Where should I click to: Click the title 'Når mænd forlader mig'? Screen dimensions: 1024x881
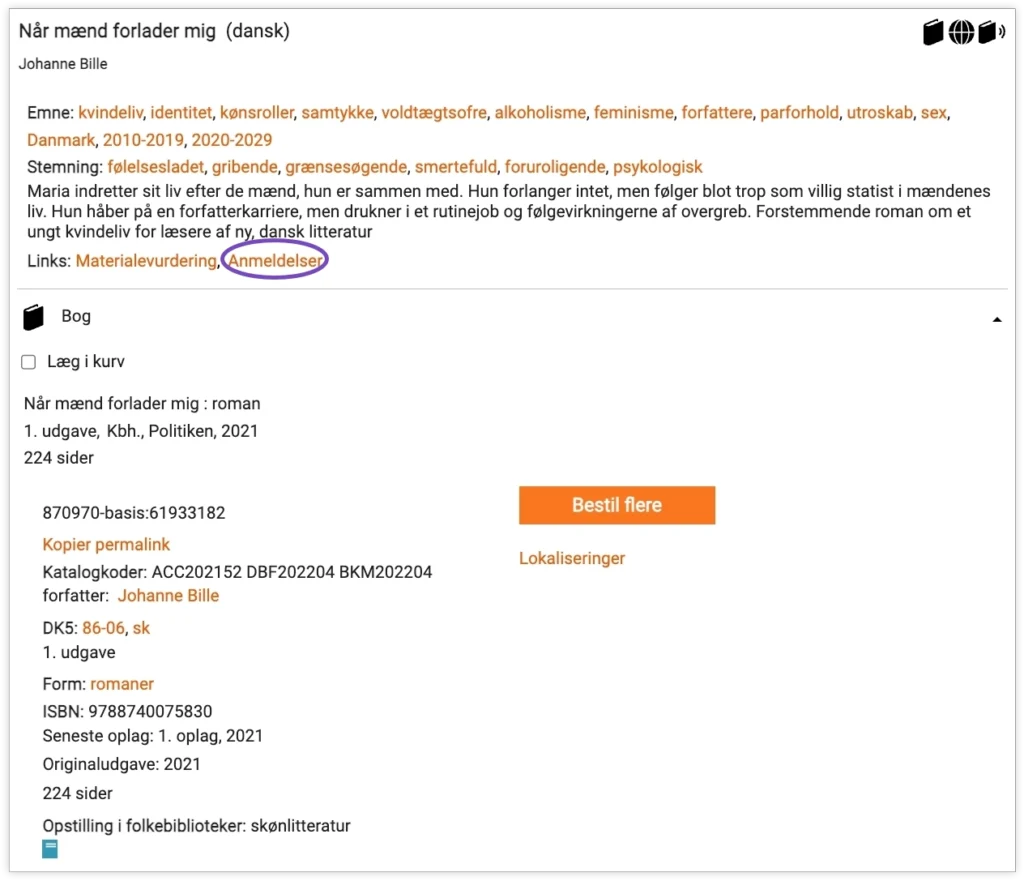click(x=117, y=31)
